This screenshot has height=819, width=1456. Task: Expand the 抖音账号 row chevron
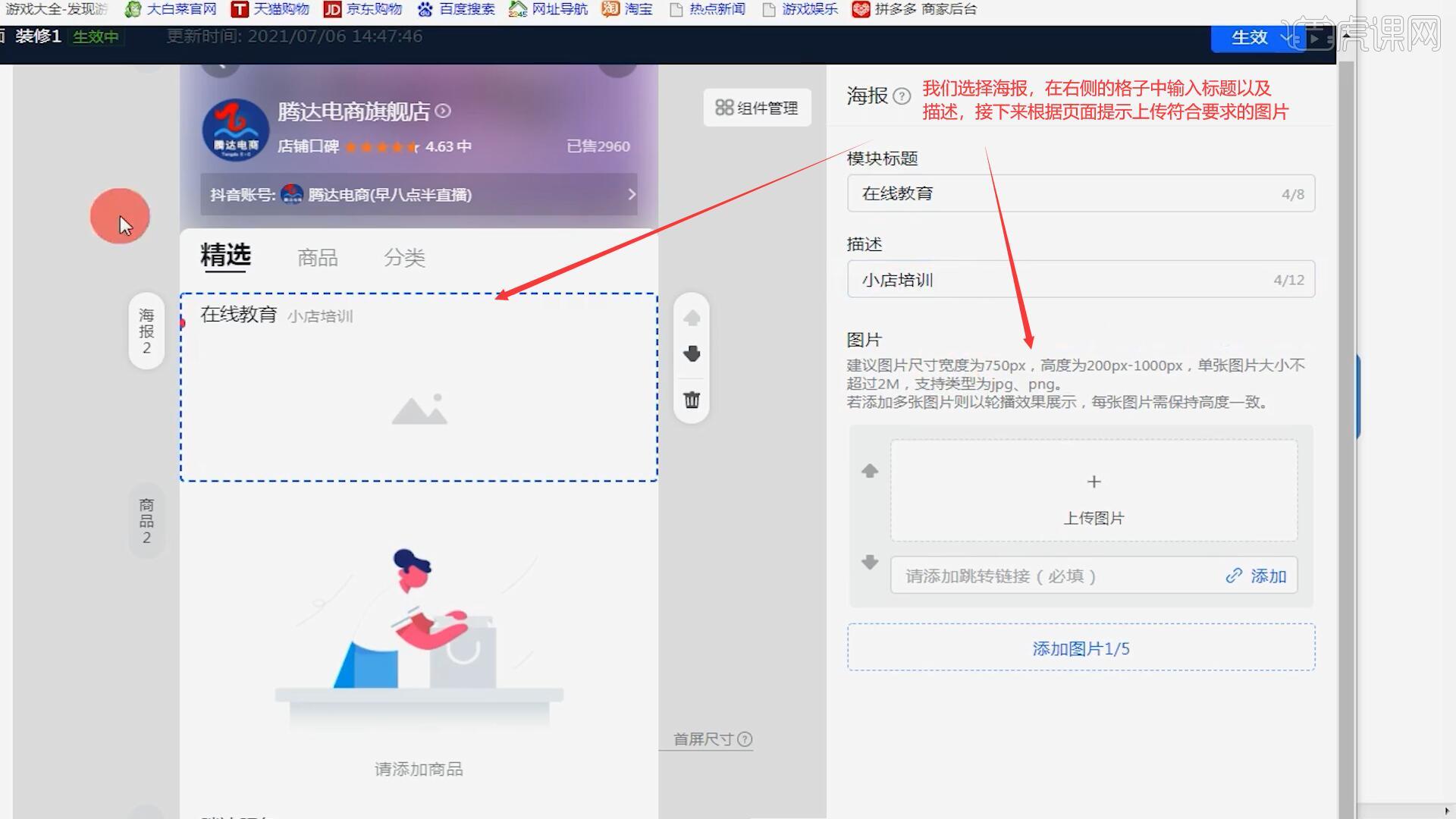tap(632, 194)
